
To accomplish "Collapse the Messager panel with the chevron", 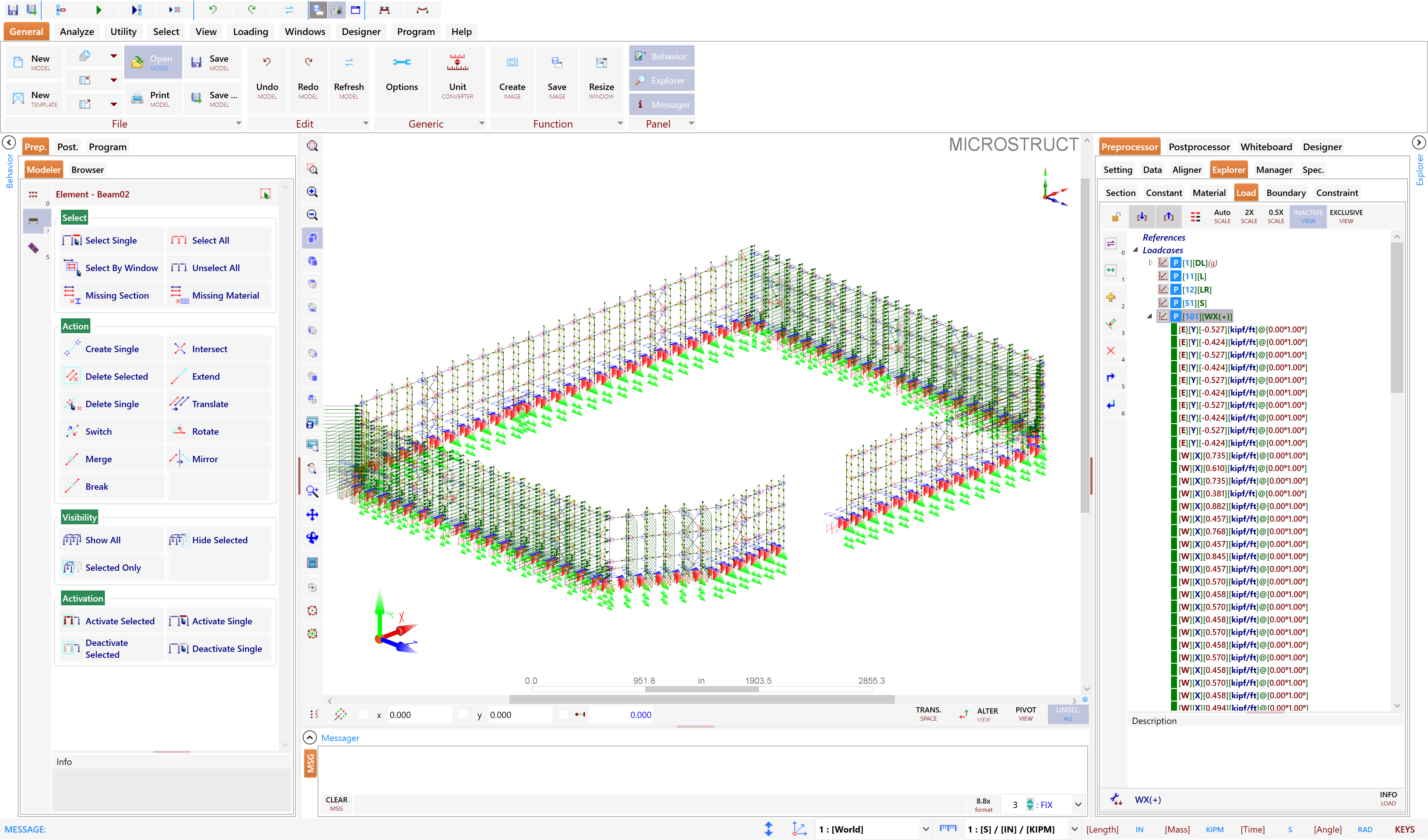I will click(309, 737).
